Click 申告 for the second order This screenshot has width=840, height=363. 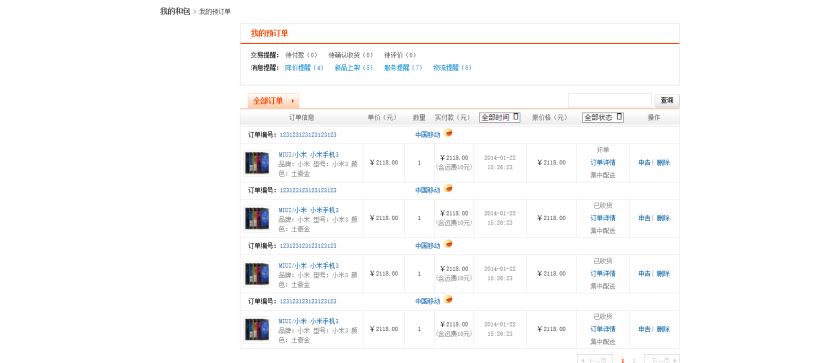(x=644, y=218)
